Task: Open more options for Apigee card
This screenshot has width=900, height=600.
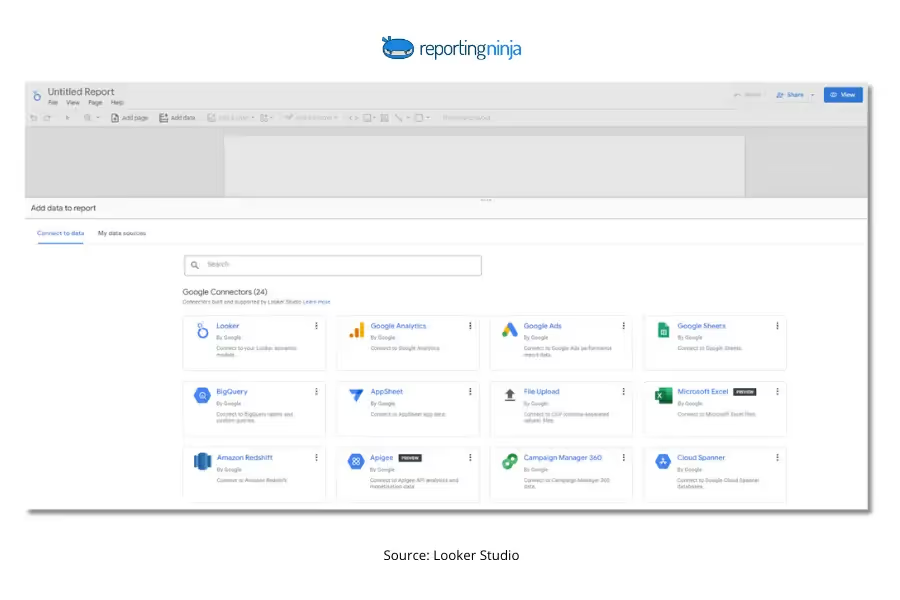Action: tap(470, 458)
